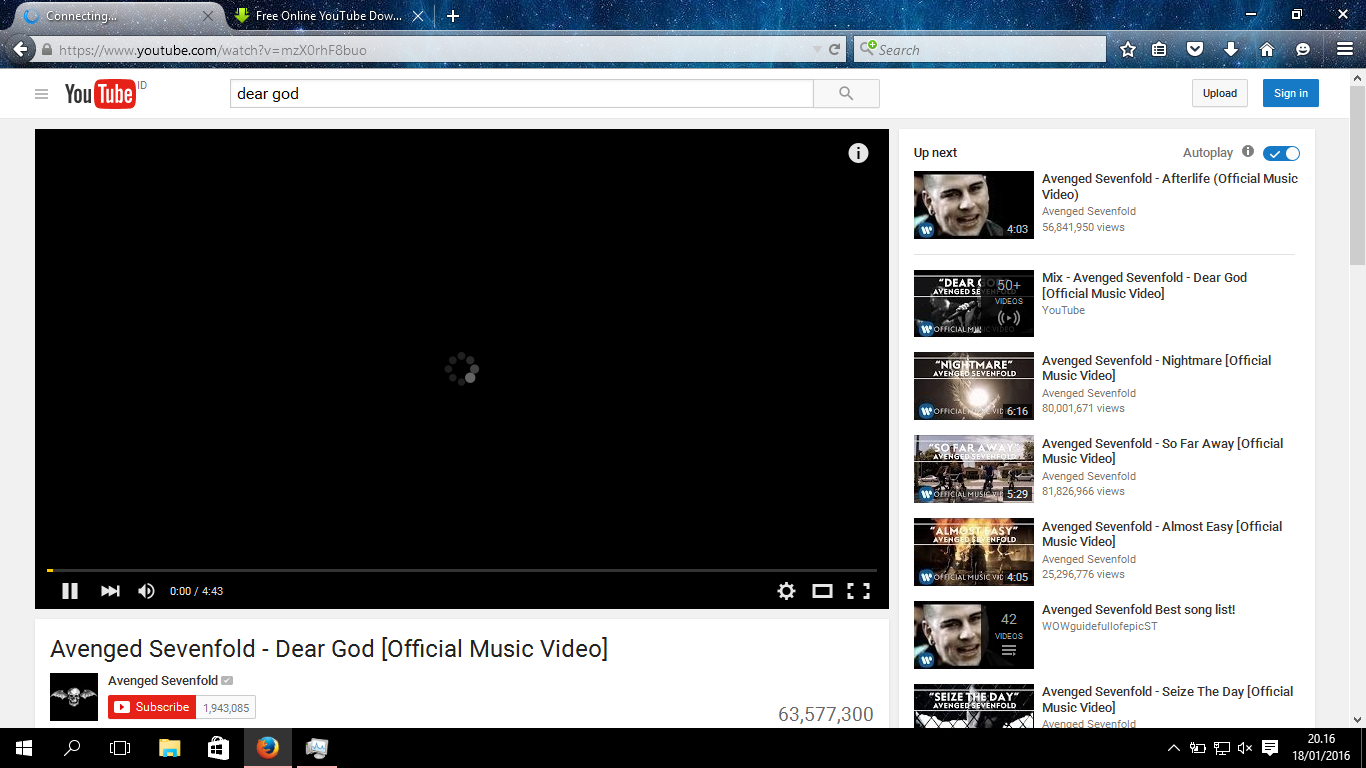Click the muted volume tray icon
The width and height of the screenshot is (1366, 768).
[1245, 748]
